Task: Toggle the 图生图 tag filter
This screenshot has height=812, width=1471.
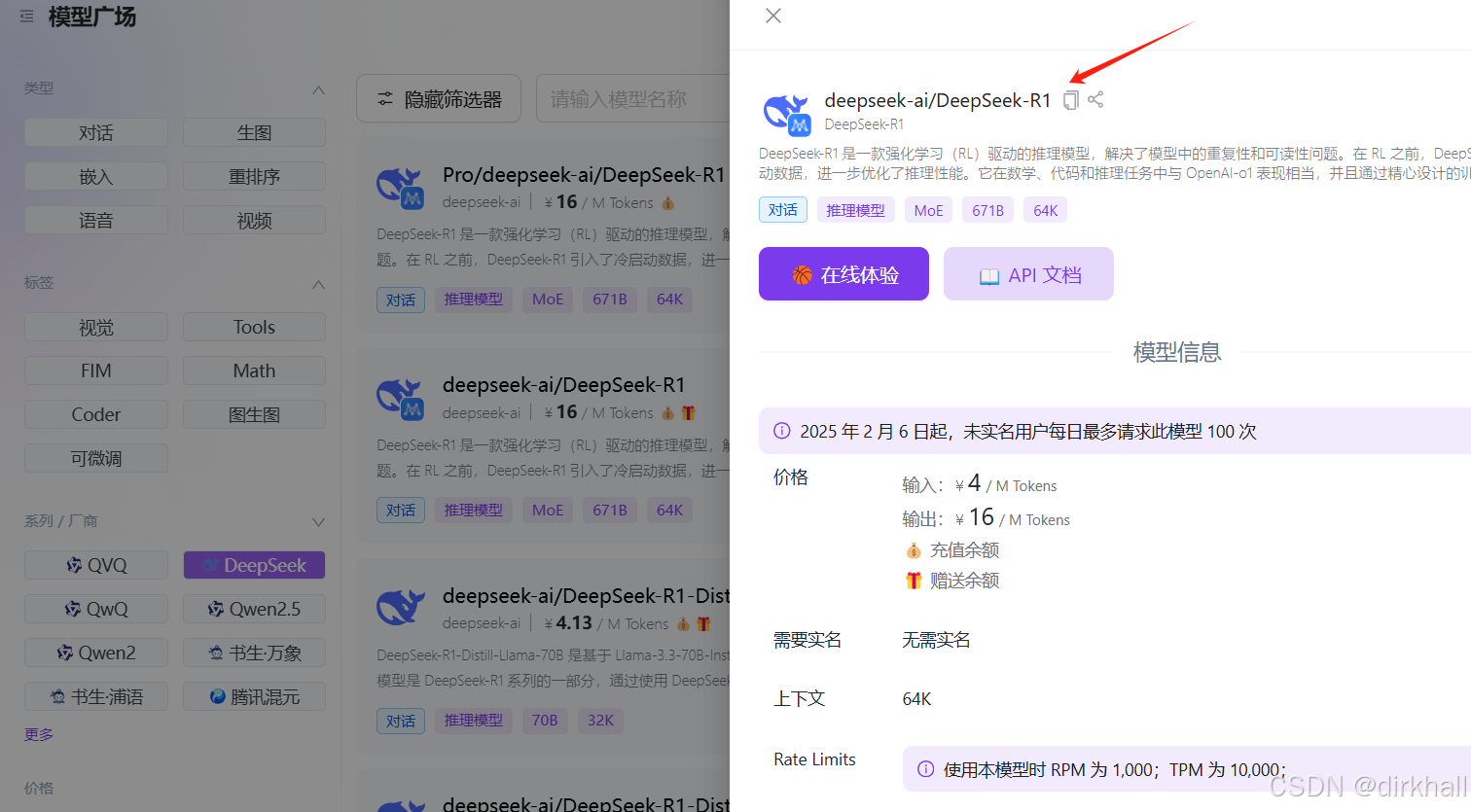Action: pos(254,414)
